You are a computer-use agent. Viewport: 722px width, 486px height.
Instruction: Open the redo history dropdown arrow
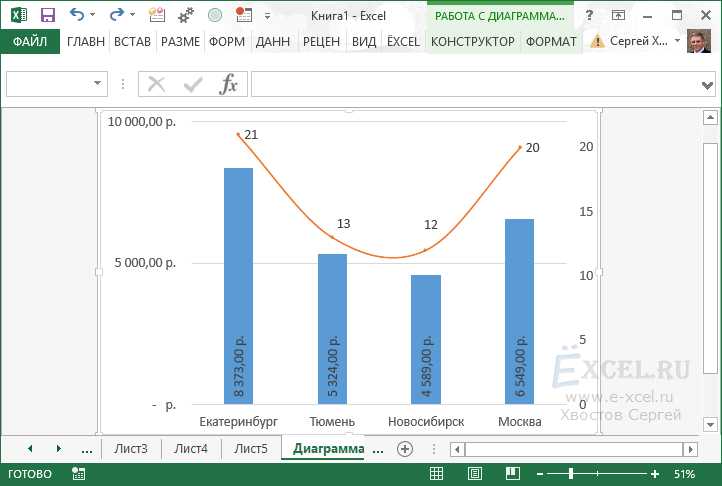click(133, 15)
